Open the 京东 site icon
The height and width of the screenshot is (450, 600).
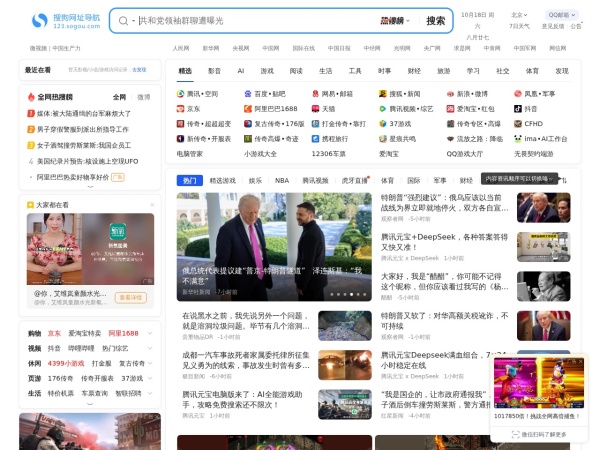coord(180,109)
